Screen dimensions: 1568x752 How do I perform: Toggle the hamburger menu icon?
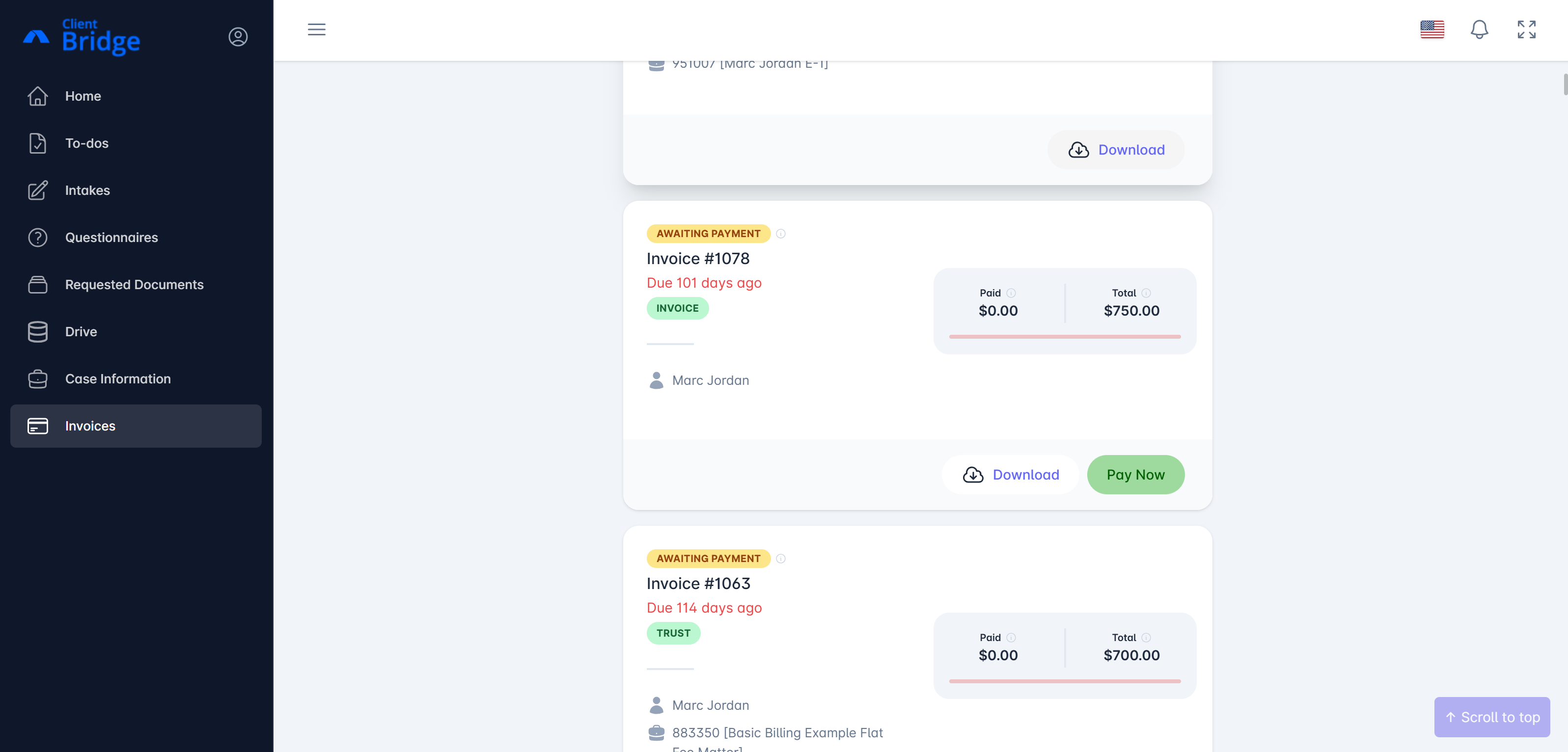tap(317, 29)
